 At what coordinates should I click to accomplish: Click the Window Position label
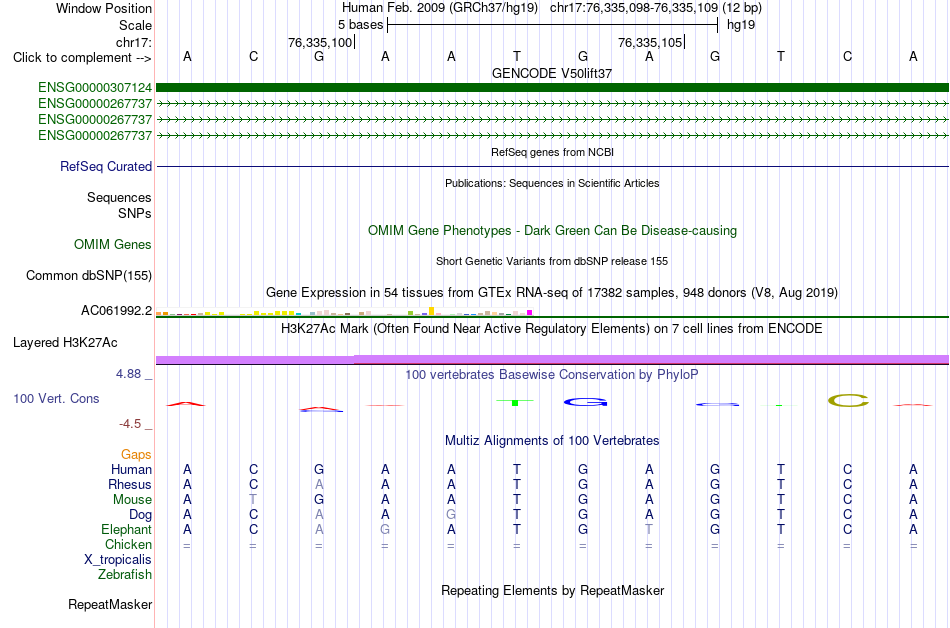coord(104,8)
